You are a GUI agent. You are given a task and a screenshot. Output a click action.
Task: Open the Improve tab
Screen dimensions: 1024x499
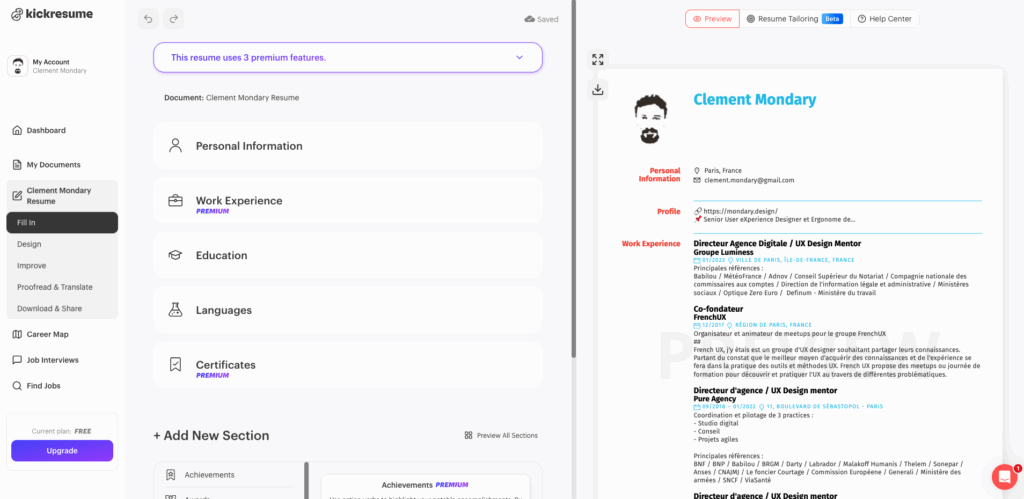pos(62,266)
